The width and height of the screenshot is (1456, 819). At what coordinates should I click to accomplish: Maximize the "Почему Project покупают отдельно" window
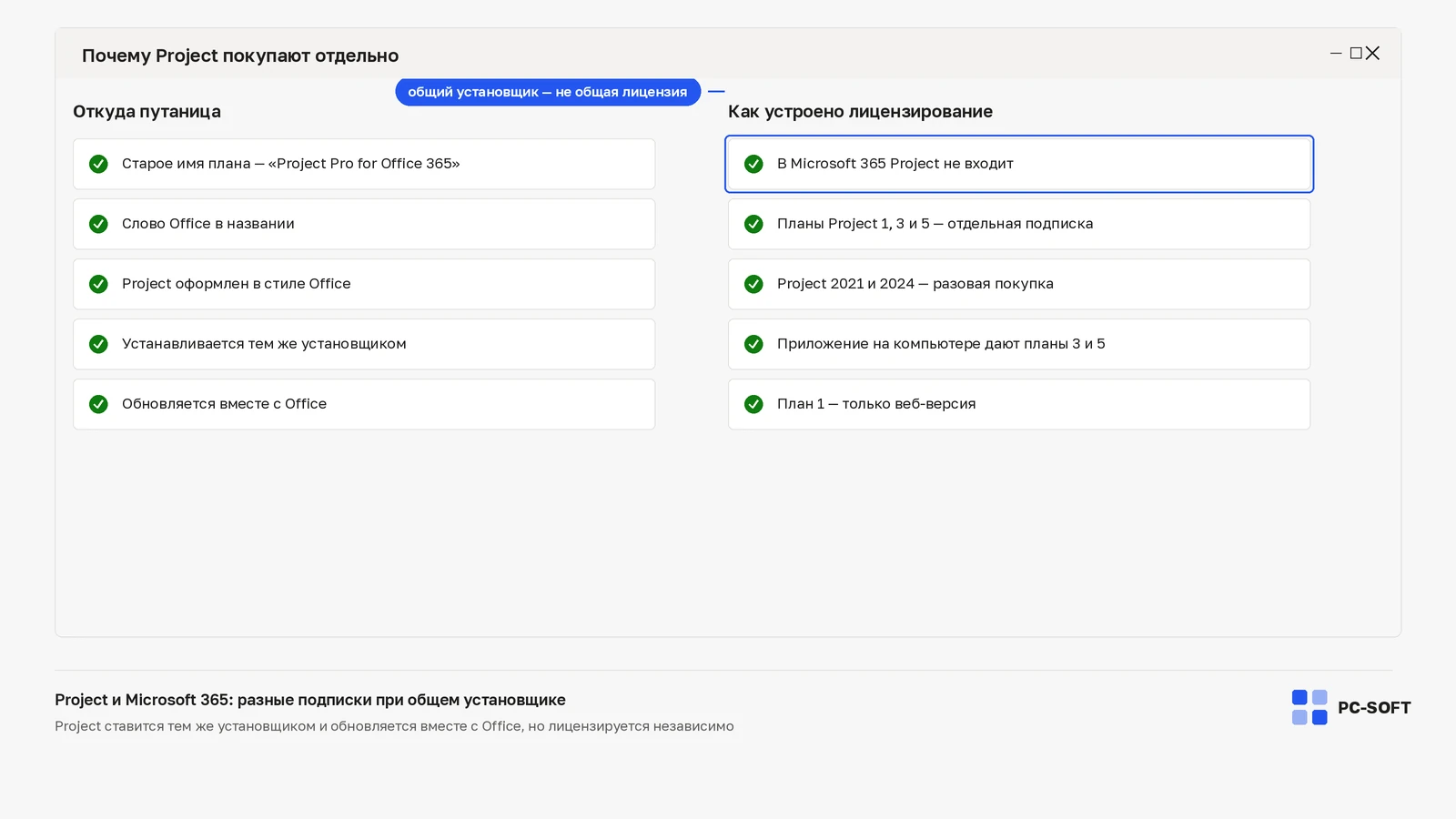1356,54
